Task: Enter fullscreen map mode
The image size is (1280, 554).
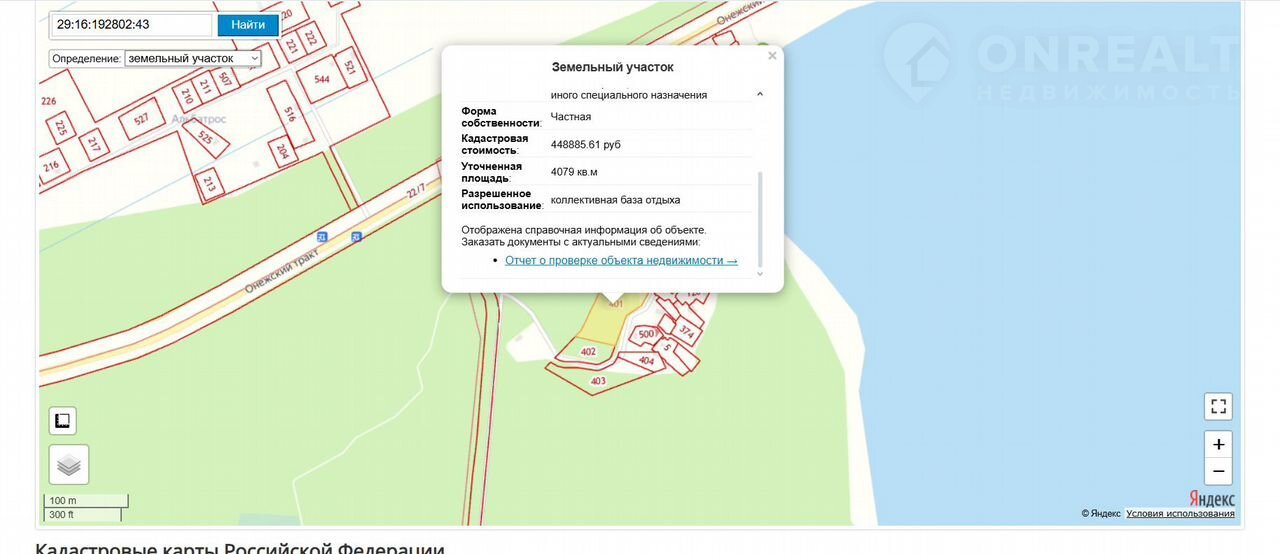Action: click(x=1218, y=406)
